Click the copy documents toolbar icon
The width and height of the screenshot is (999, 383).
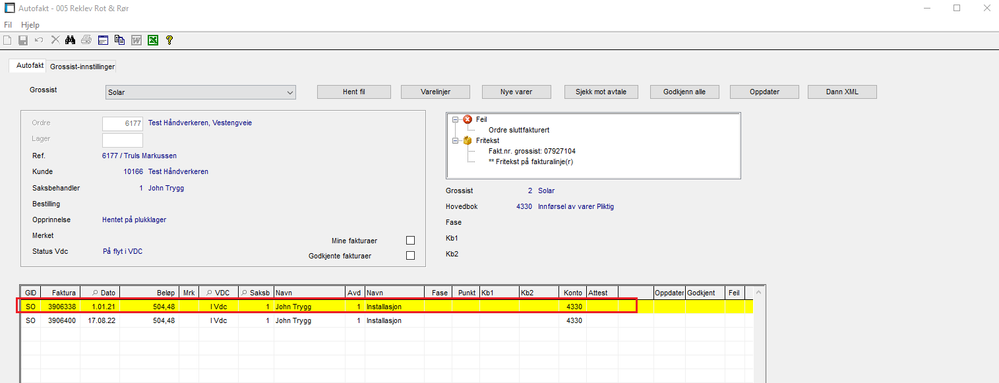click(x=120, y=40)
